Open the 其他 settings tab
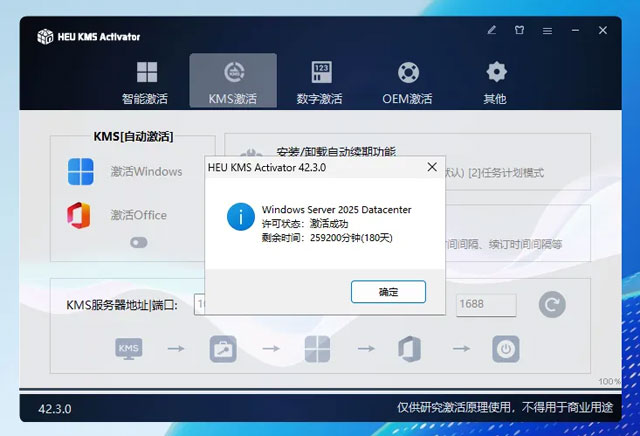 (495, 82)
